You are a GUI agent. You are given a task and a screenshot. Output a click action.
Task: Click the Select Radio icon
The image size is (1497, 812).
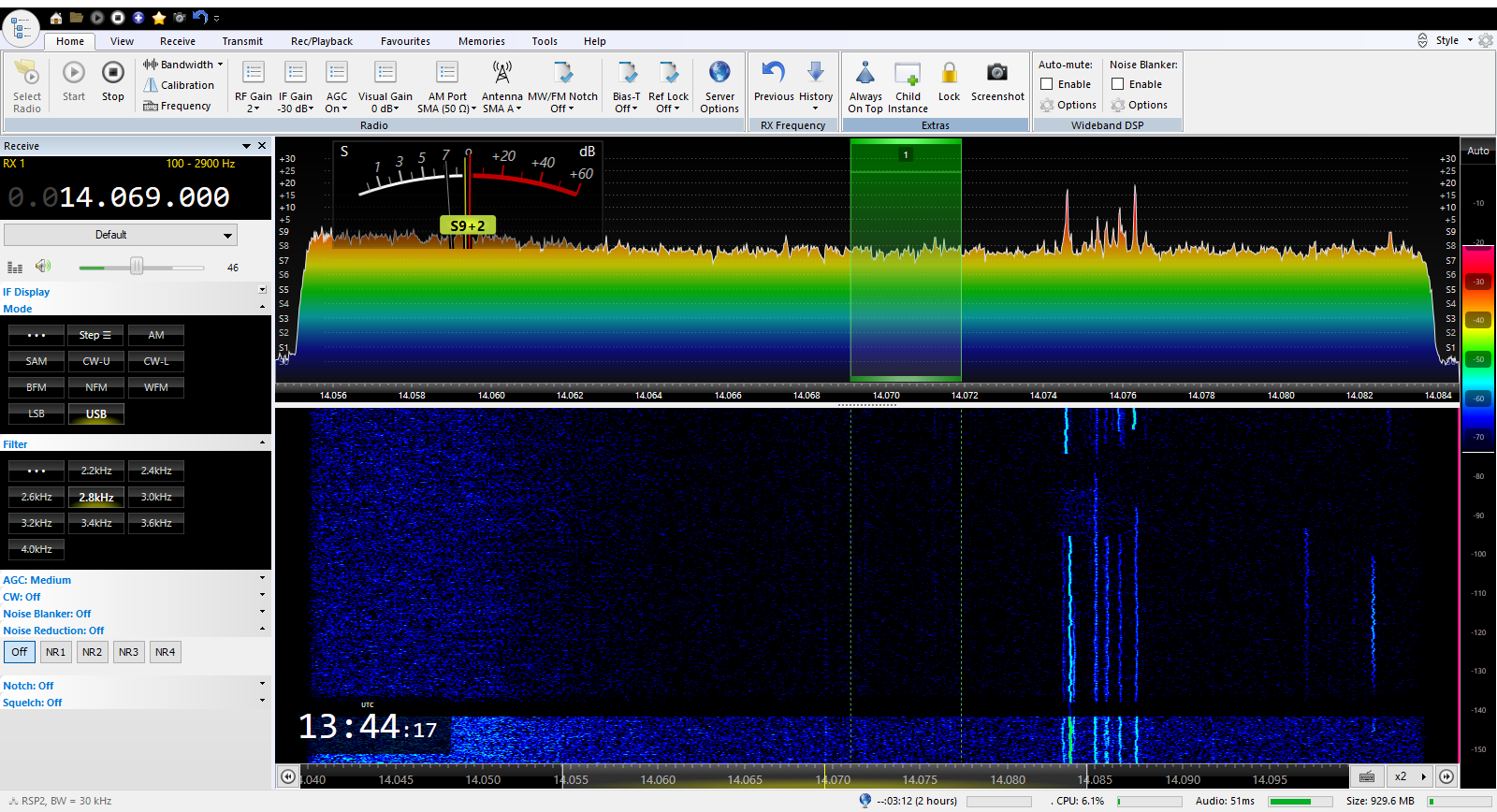27,74
